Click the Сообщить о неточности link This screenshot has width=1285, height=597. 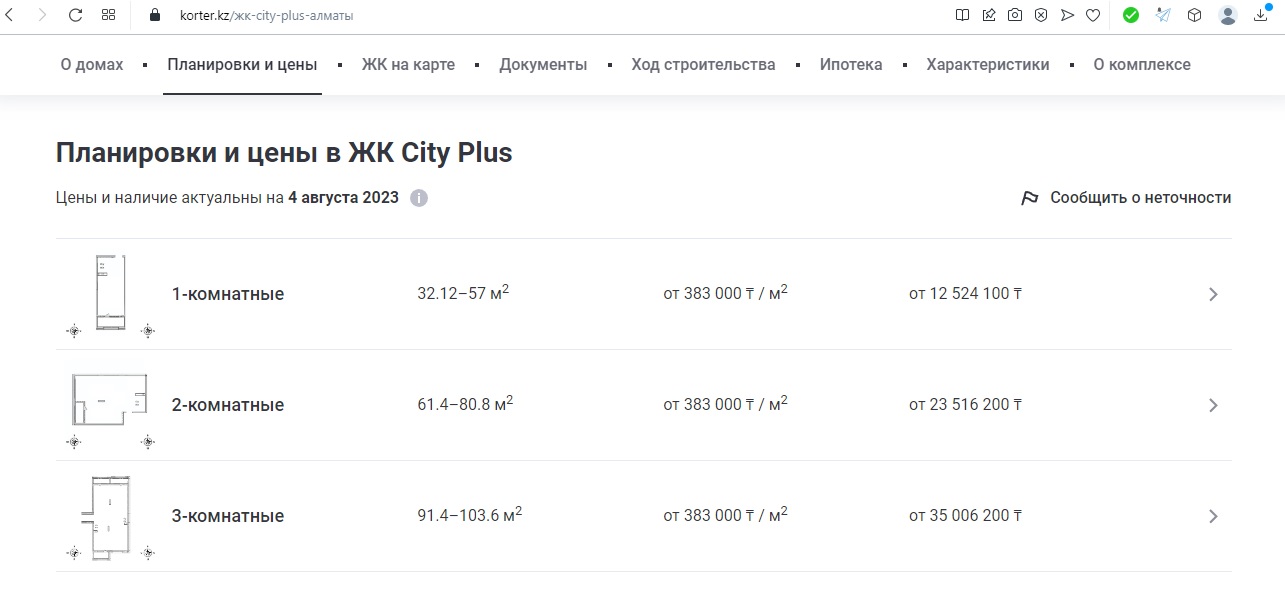click(1140, 198)
